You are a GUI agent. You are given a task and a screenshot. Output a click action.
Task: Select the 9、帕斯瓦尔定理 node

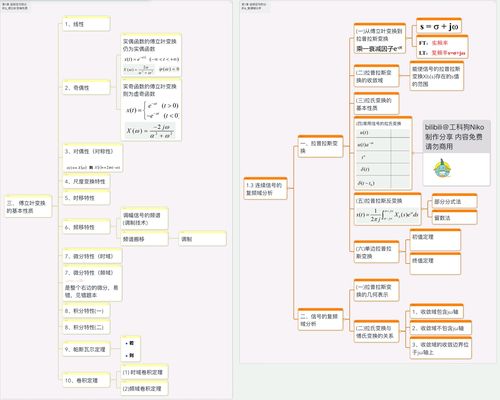tap(86, 349)
